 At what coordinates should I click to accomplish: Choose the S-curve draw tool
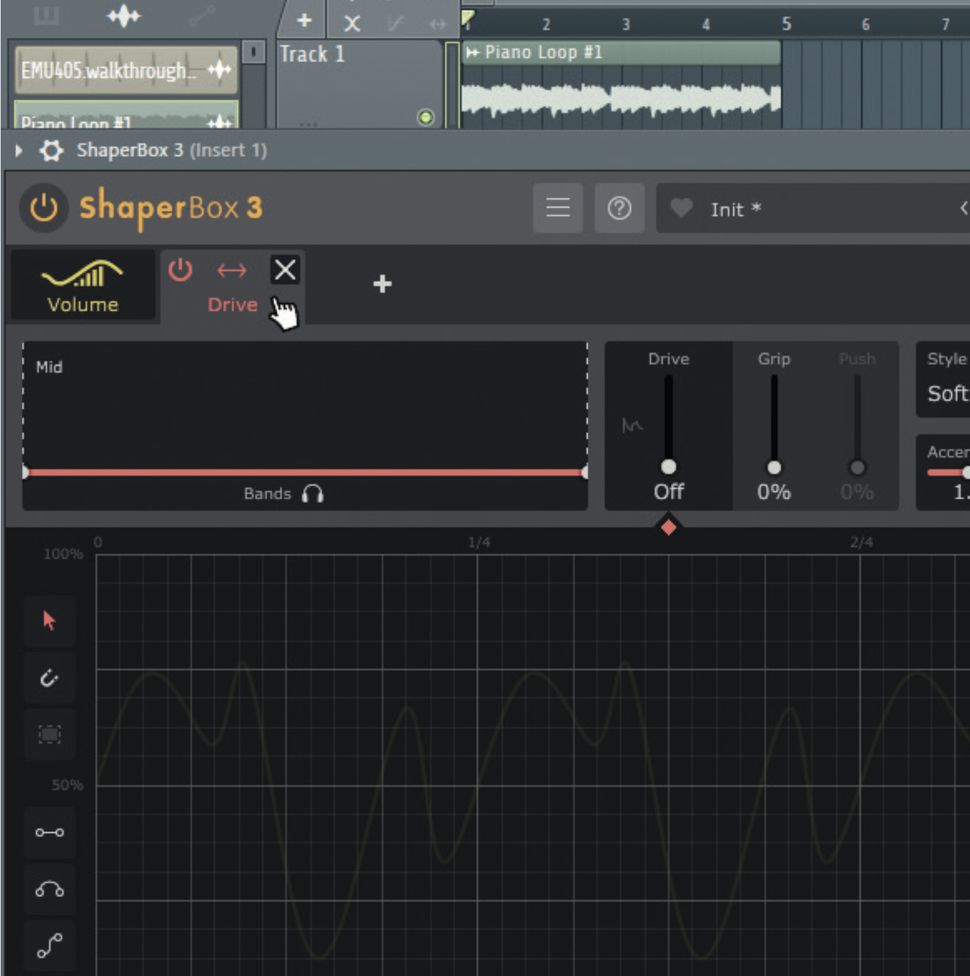tap(49, 946)
